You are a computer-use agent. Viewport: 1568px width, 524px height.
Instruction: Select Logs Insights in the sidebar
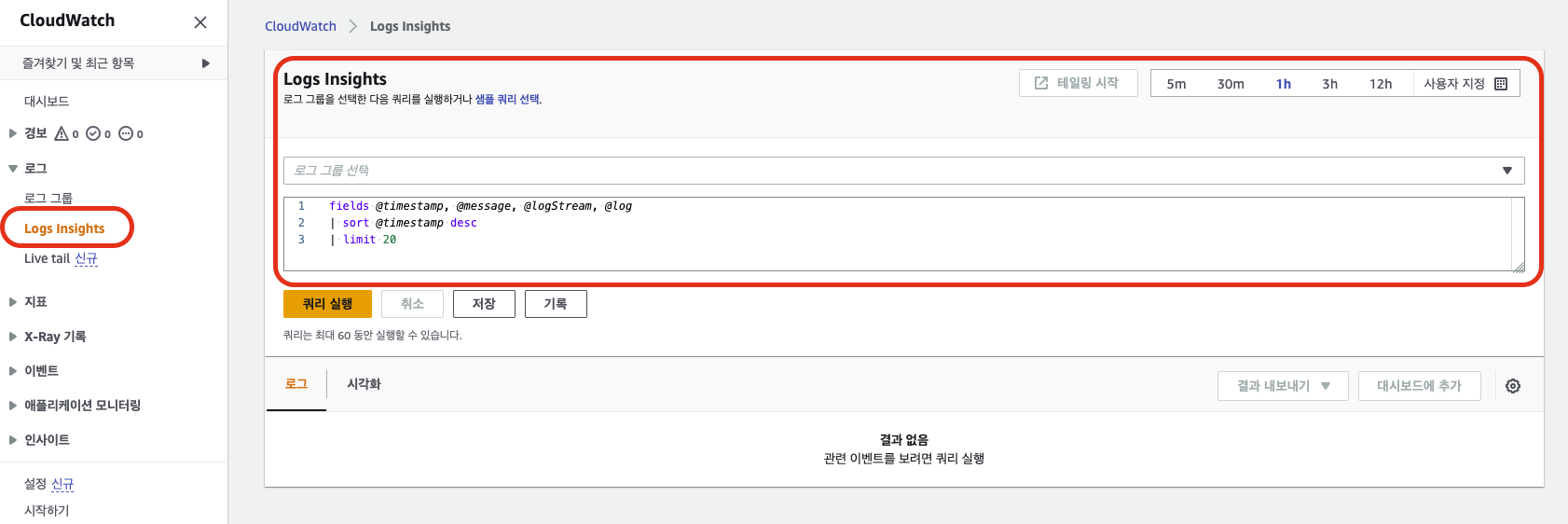(64, 228)
